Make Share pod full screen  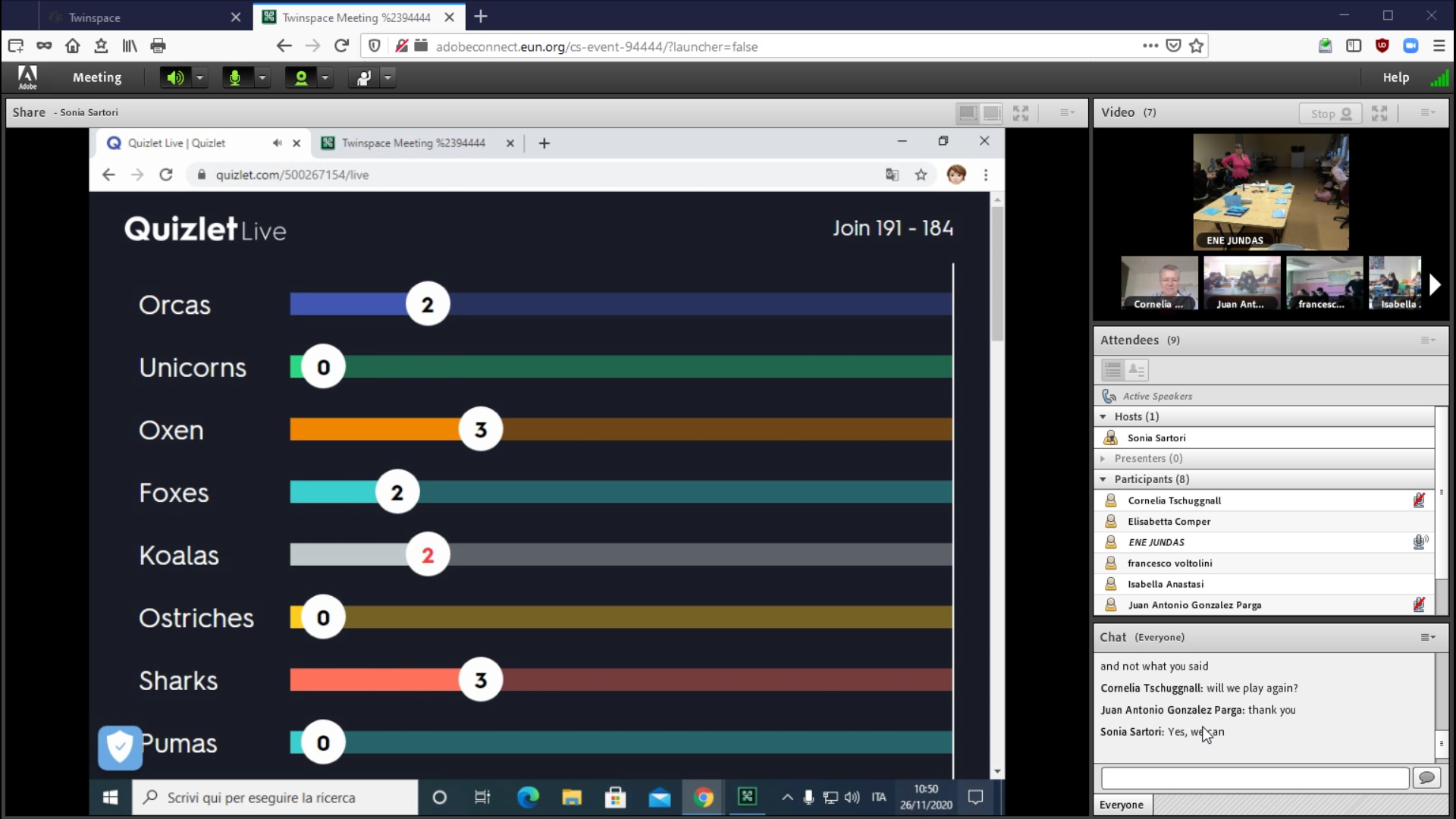(x=1021, y=113)
